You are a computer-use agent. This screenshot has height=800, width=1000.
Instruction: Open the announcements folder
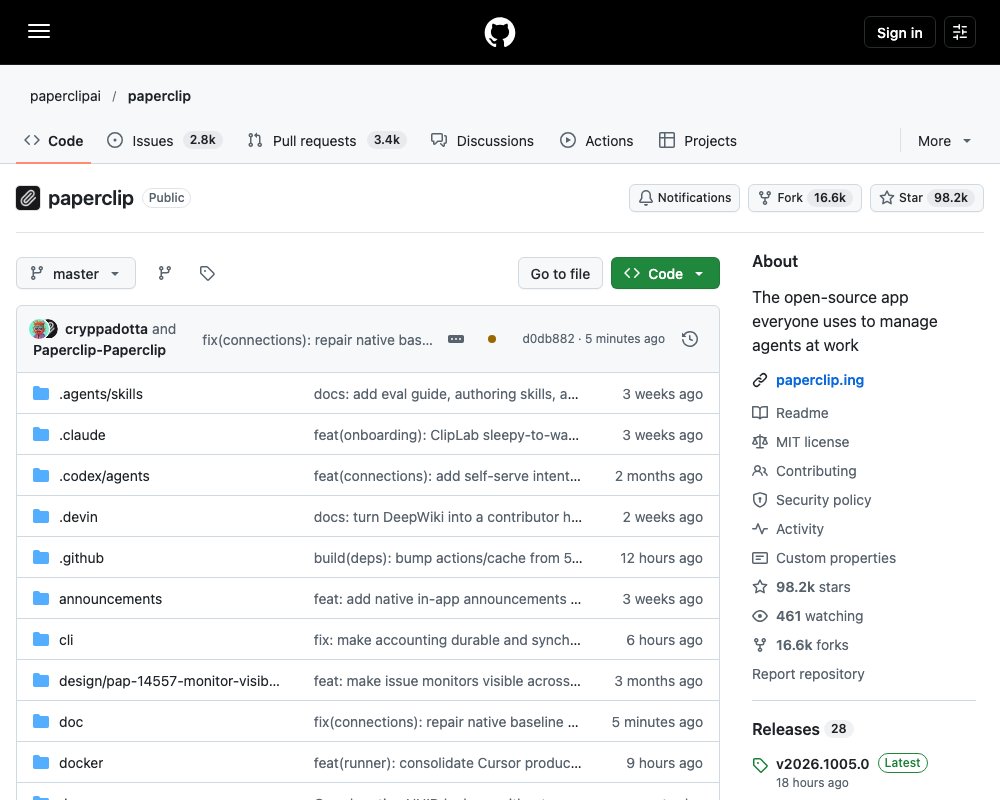pyautogui.click(x=110, y=599)
